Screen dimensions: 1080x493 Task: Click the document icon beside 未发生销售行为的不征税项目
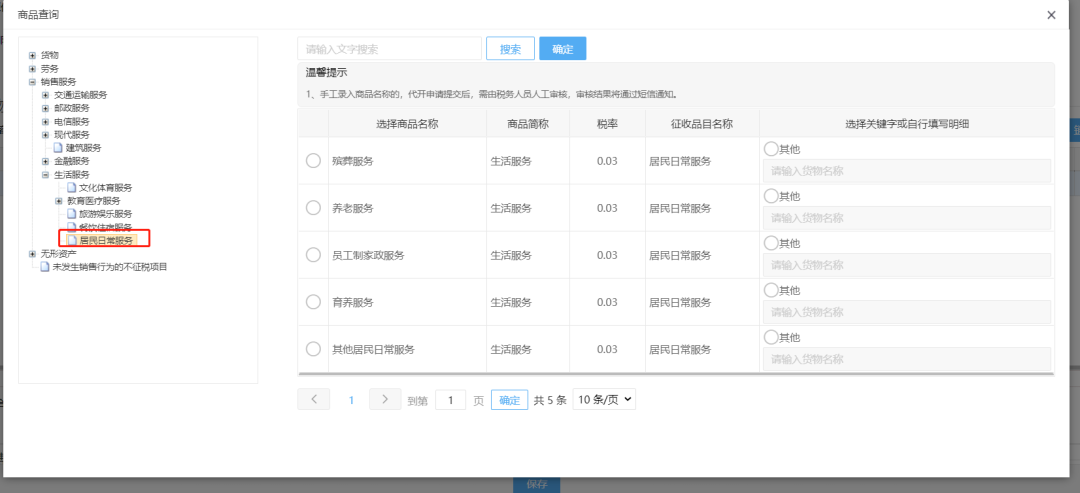(x=45, y=267)
